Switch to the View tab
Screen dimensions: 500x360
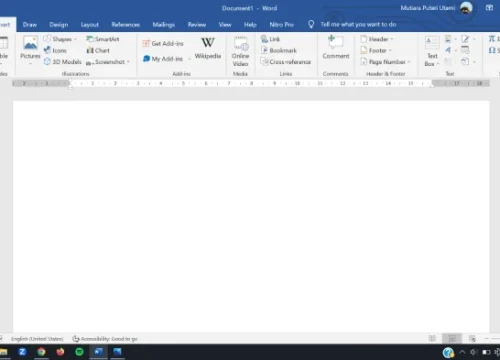225,25
